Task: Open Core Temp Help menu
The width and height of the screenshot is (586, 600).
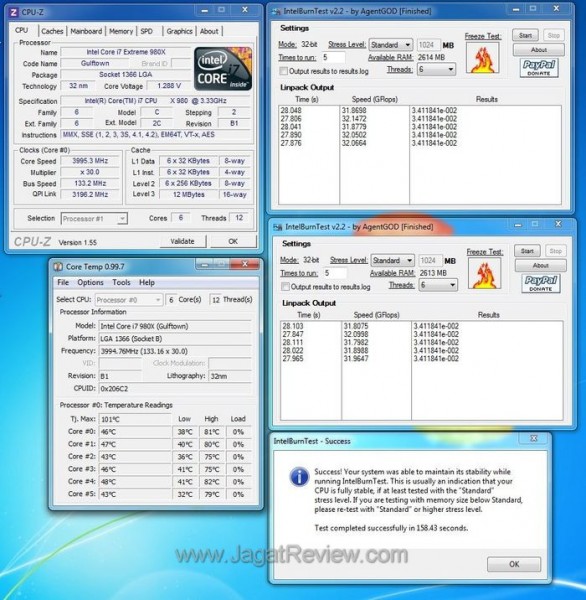Action: pyautogui.click(x=147, y=282)
